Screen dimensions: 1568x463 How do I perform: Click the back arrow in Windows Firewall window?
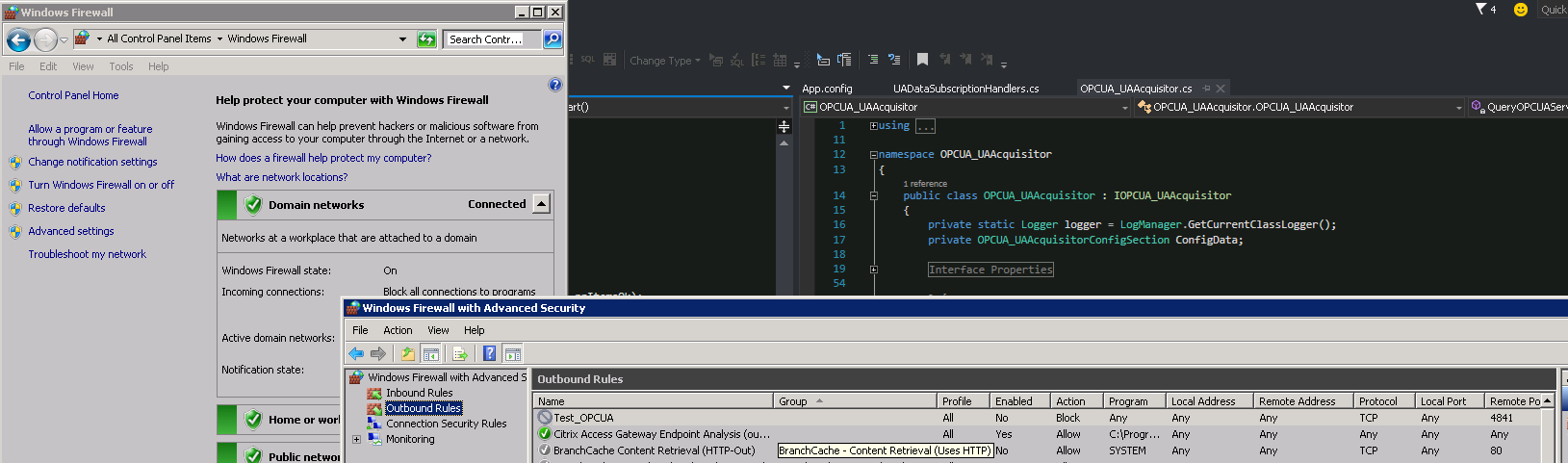click(18, 39)
